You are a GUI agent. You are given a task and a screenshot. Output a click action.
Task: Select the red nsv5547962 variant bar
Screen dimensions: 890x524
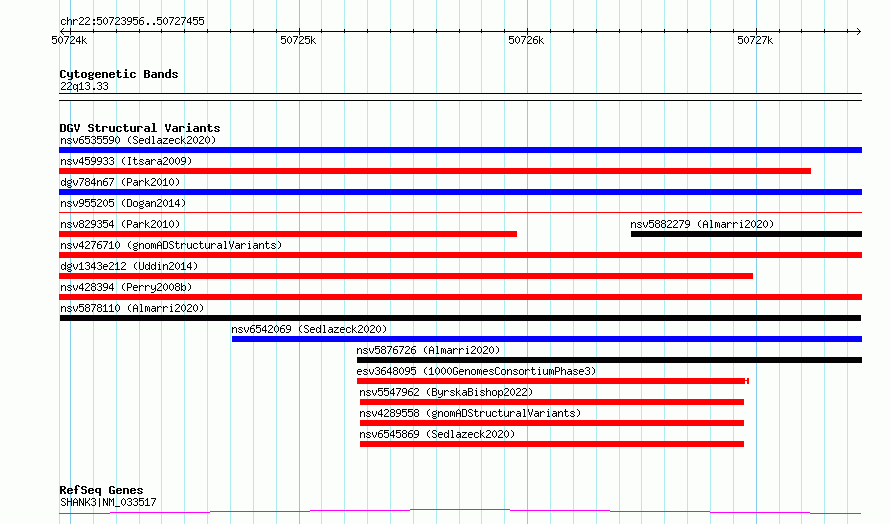click(x=552, y=402)
